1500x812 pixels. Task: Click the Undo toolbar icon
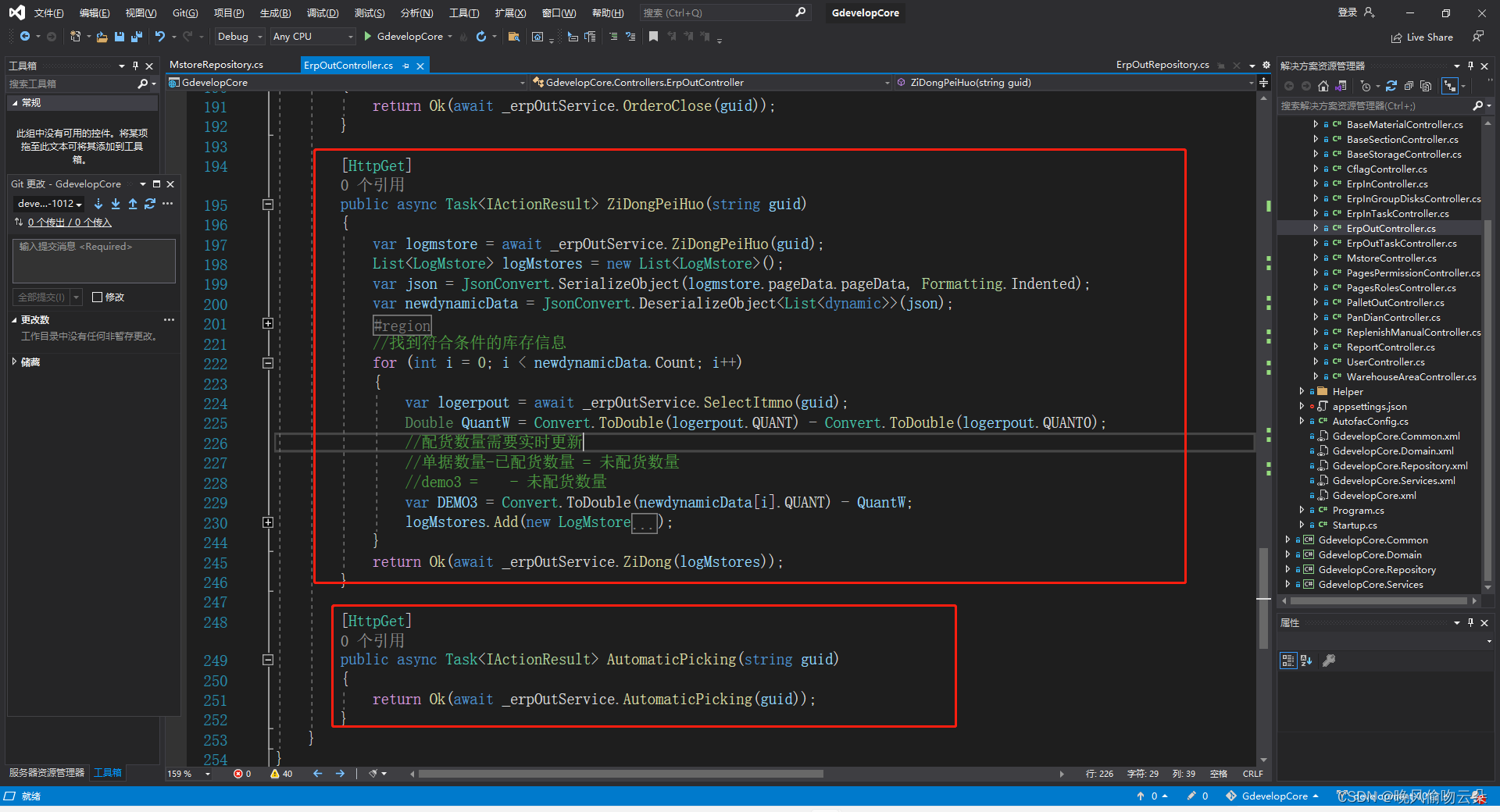coord(160,37)
